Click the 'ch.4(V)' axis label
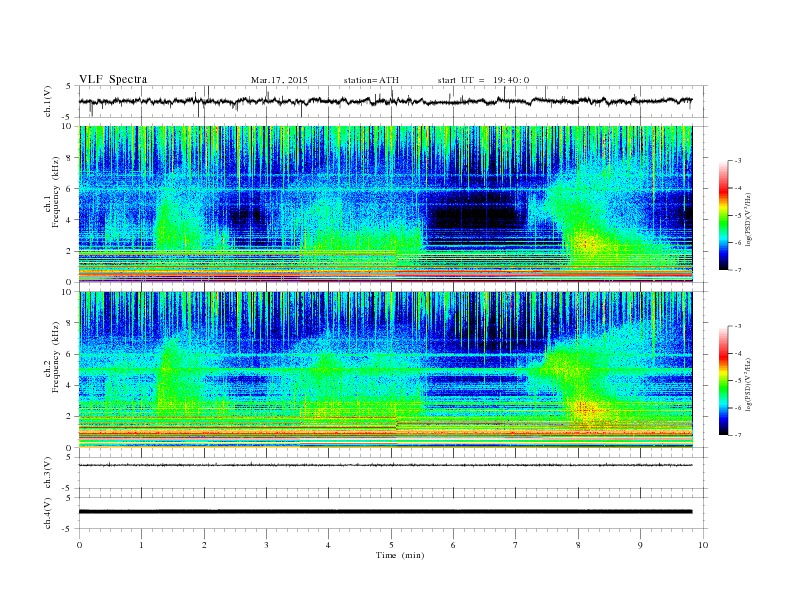Viewport: 792px width, 612px height. (47, 513)
